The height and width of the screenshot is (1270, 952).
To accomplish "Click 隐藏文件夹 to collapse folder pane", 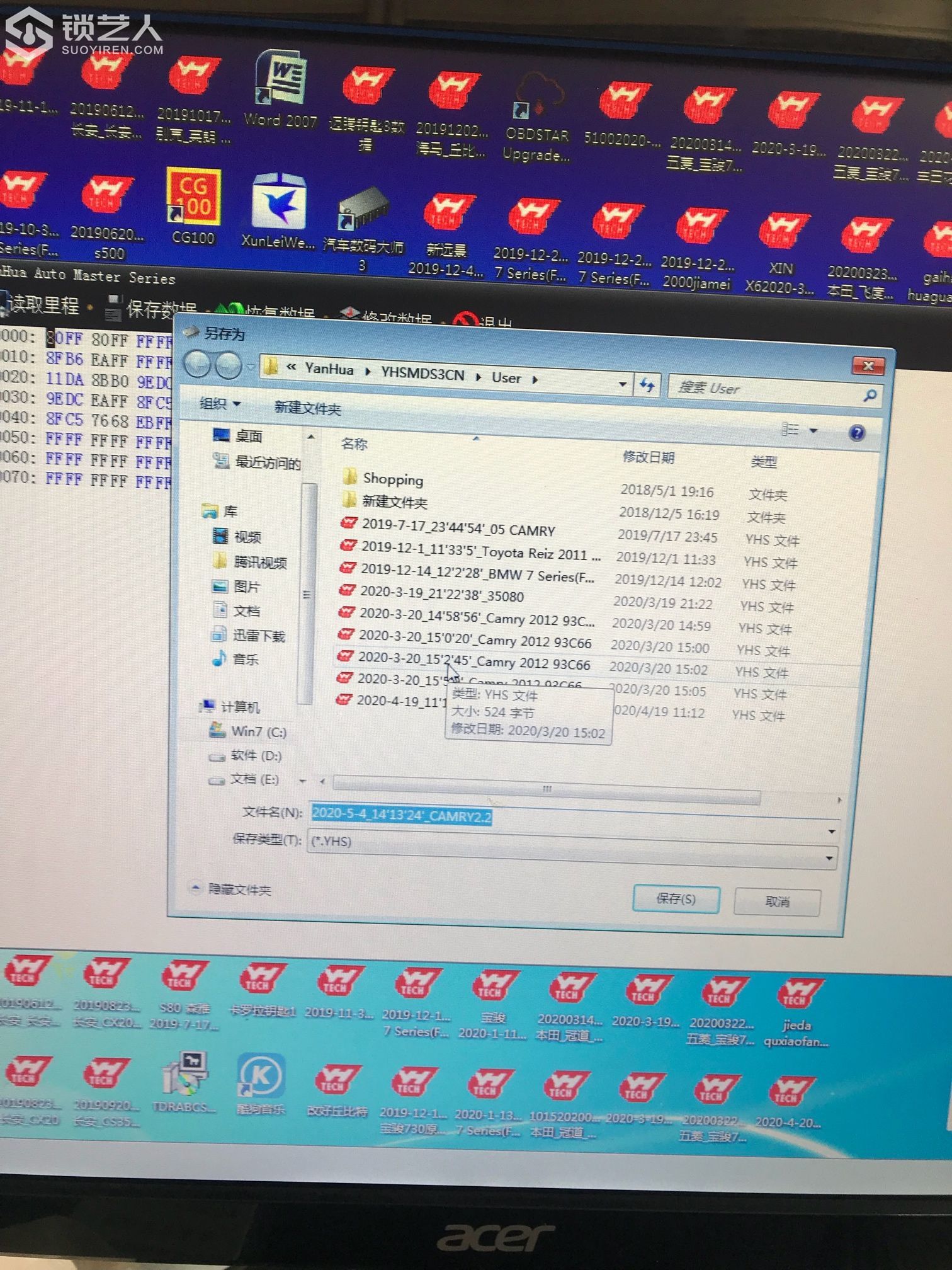I will [230, 889].
